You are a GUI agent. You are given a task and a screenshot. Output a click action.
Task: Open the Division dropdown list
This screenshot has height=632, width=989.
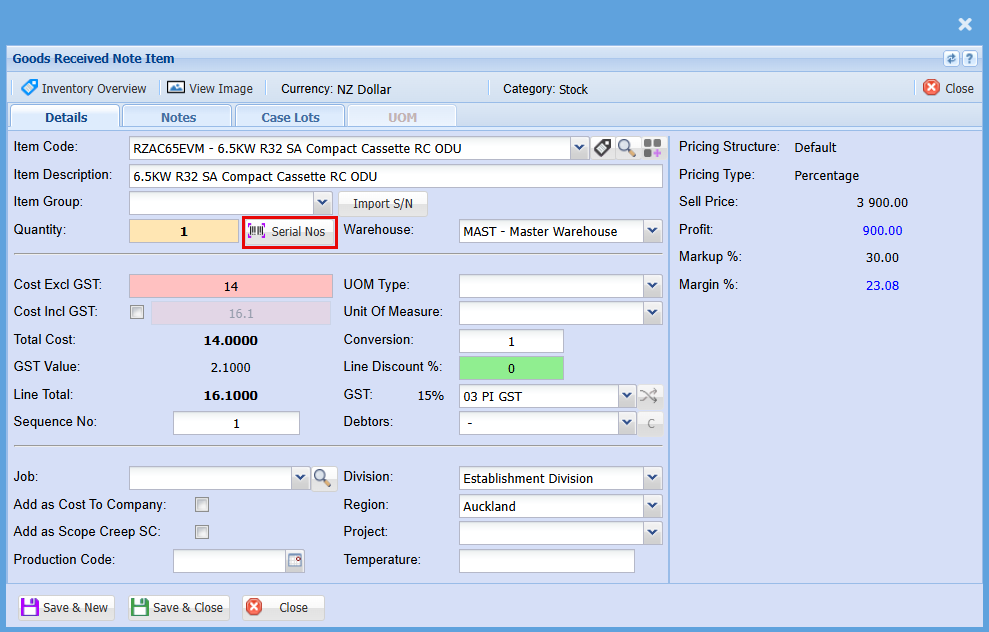point(652,479)
